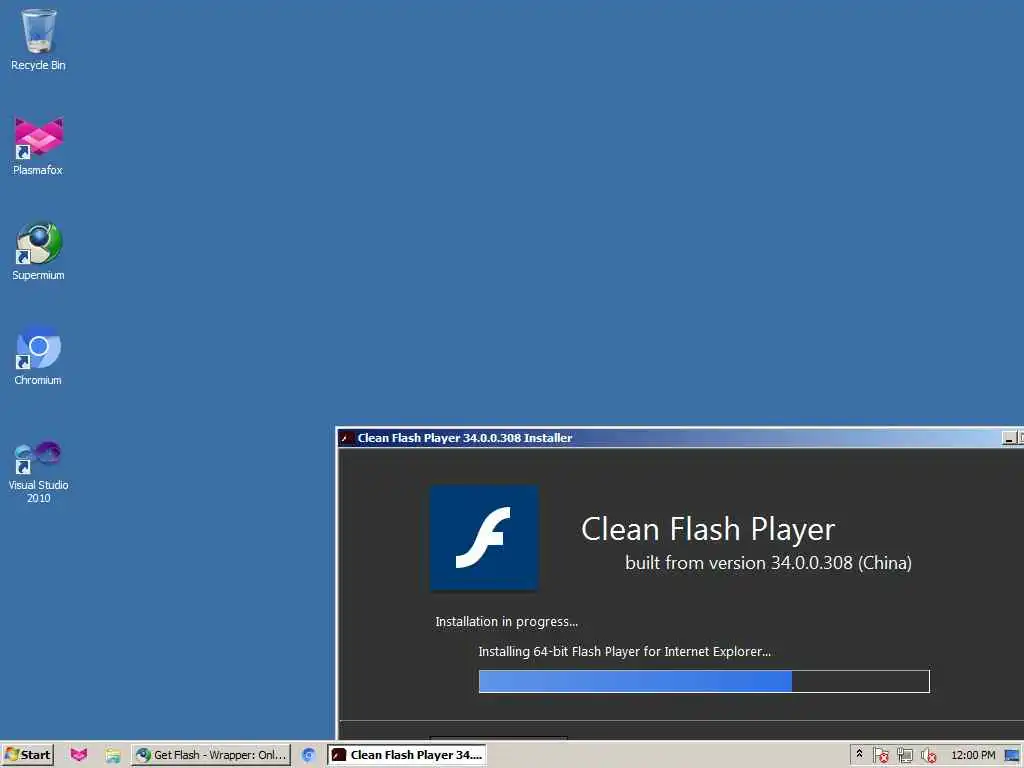Open the Start menu
The image size is (1024, 768).
(27, 755)
